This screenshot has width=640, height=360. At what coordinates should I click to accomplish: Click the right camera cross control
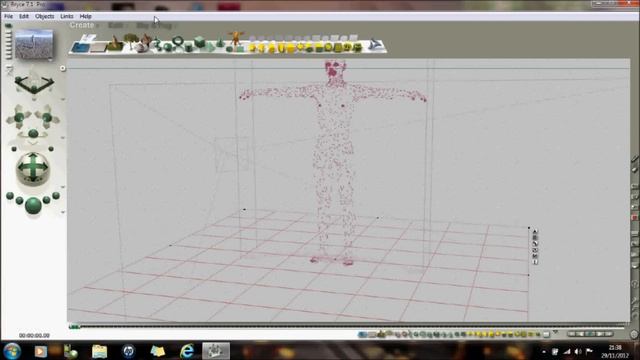tap(47, 118)
